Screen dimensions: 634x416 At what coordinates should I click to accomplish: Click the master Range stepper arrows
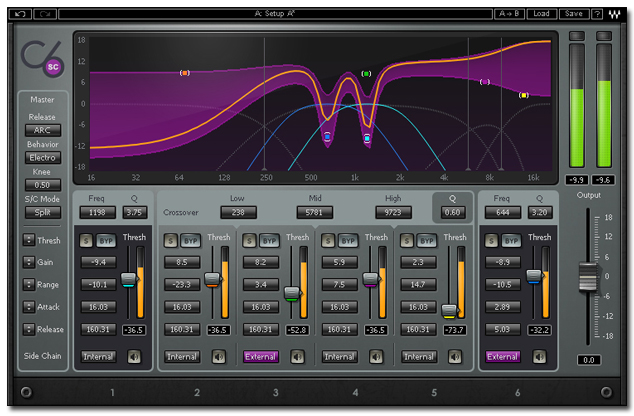point(29,285)
